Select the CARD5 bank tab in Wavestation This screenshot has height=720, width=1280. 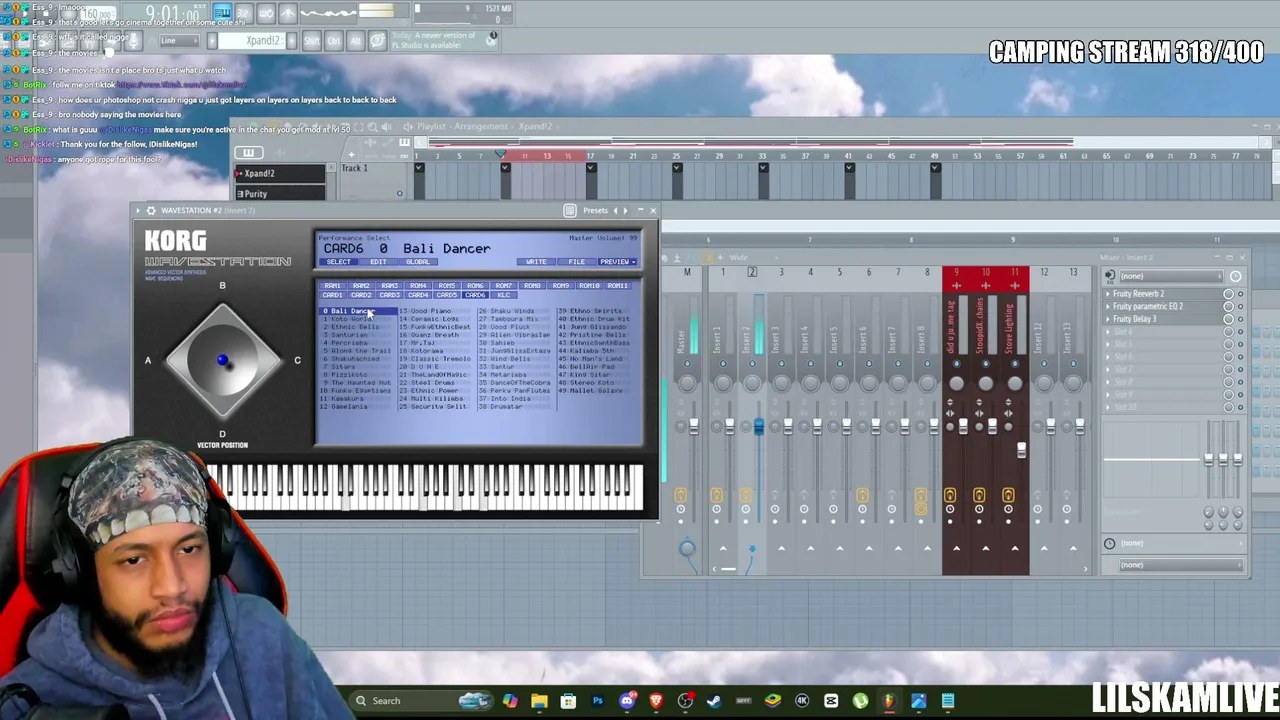[447, 295]
